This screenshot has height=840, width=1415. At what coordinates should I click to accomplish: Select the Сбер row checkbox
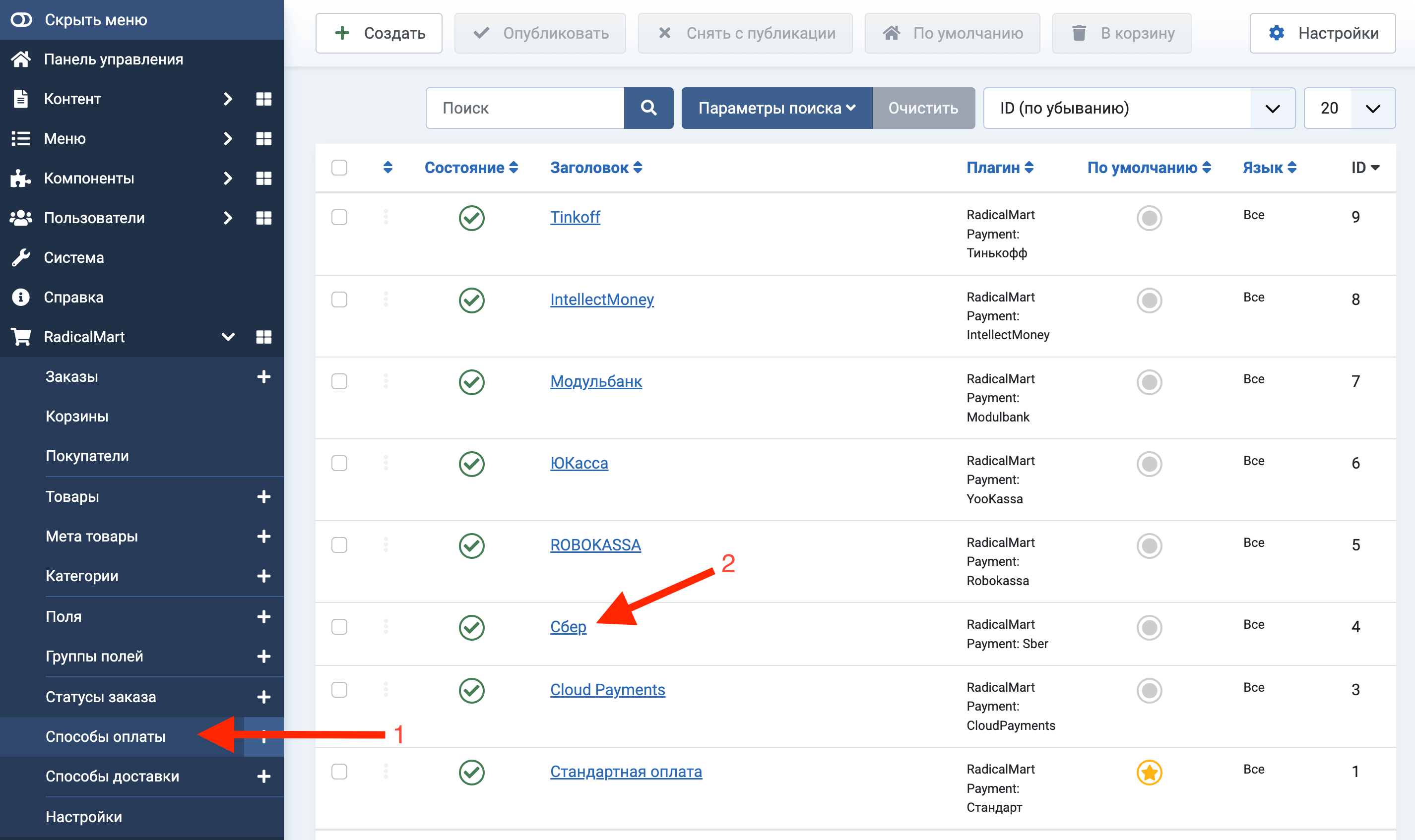pos(339,627)
